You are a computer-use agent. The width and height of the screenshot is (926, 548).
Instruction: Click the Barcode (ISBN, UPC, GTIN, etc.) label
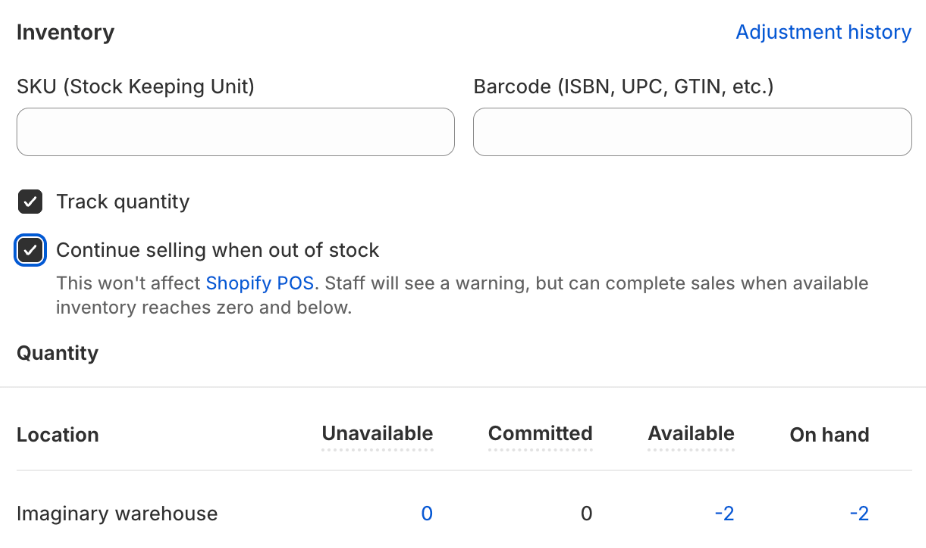click(x=623, y=87)
